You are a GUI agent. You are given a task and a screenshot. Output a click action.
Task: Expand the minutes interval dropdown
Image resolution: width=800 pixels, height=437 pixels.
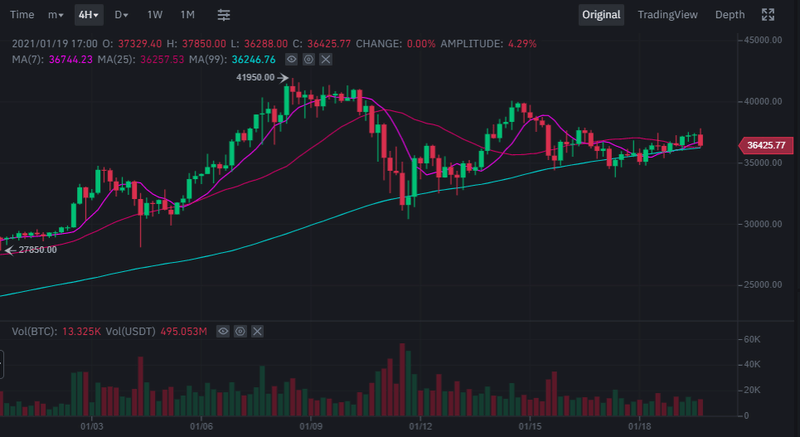tap(56, 15)
